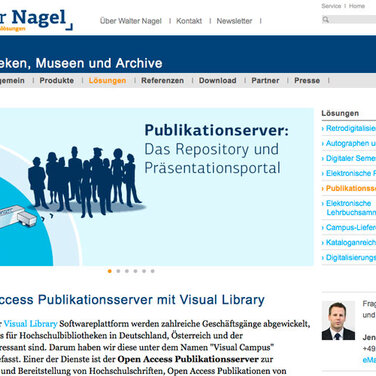Click the Home link at top

pos(357,6)
